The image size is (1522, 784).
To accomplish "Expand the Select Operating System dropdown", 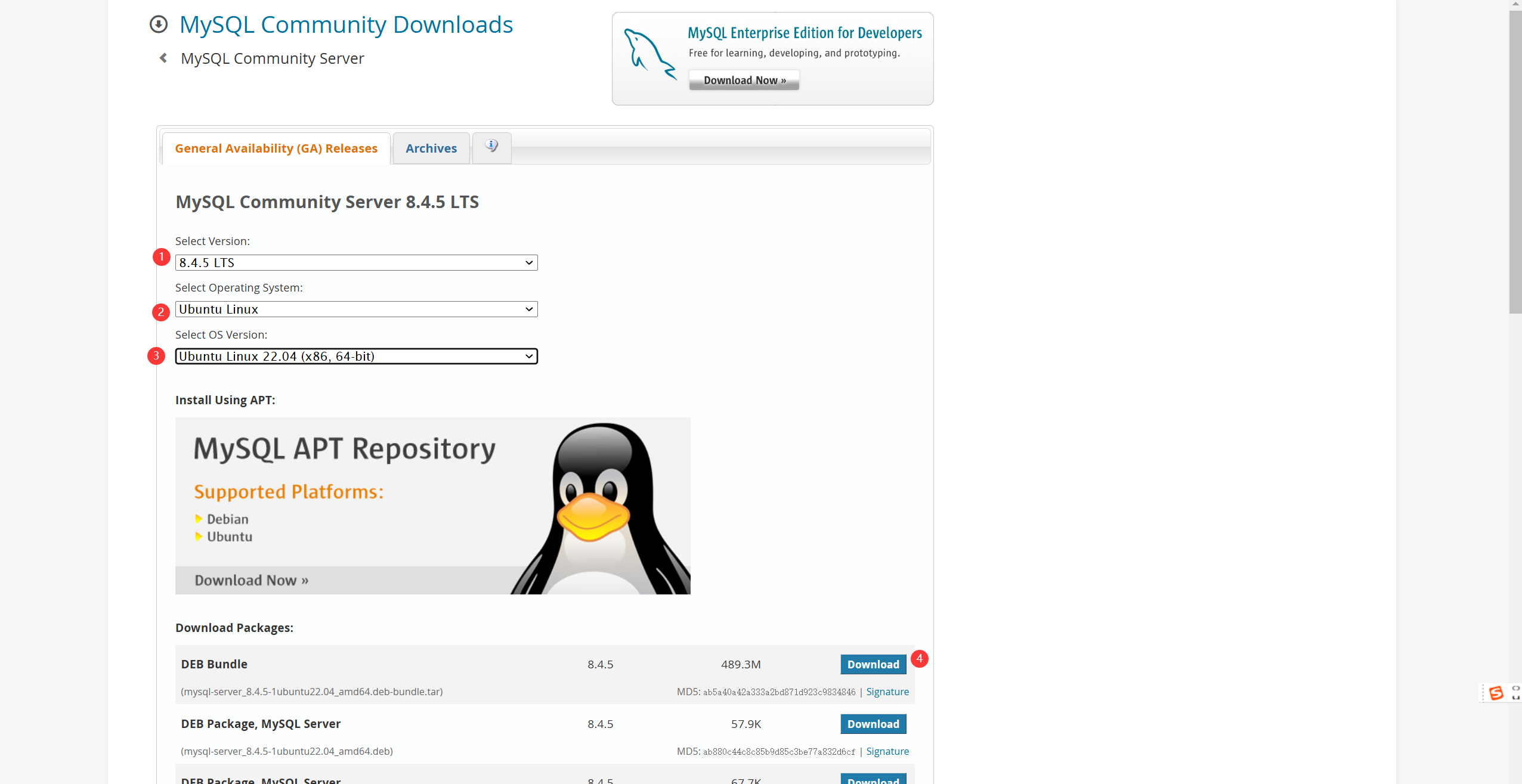I will coord(356,309).
